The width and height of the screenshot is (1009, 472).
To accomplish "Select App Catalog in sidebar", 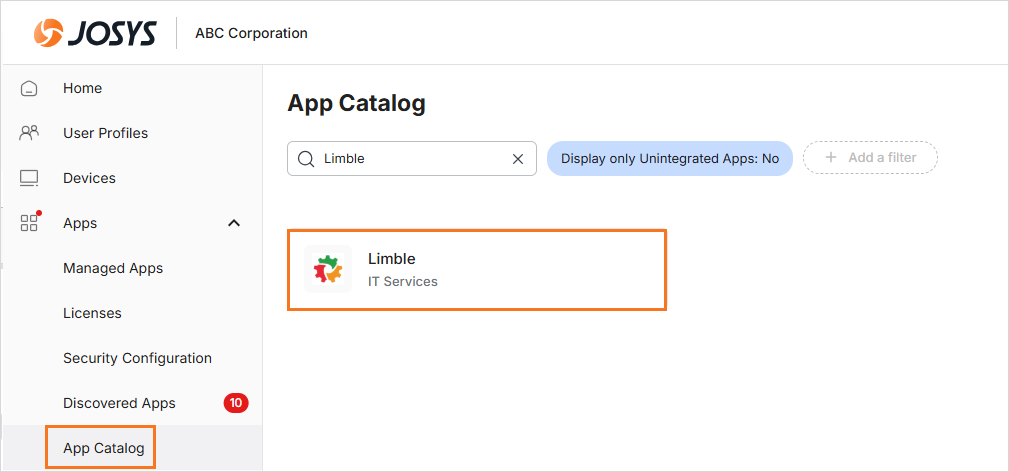I will (103, 448).
